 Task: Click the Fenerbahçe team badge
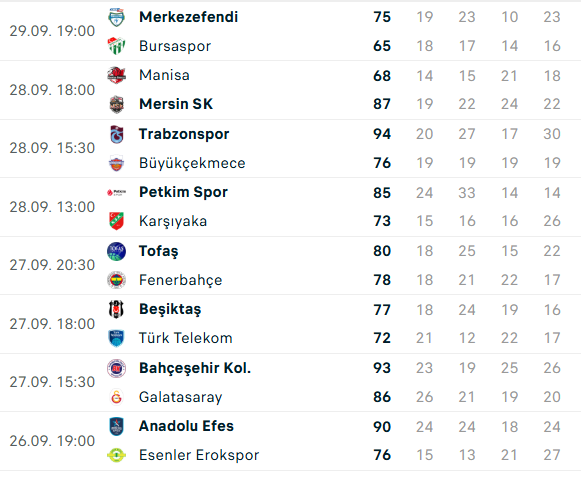pos(116,280)
